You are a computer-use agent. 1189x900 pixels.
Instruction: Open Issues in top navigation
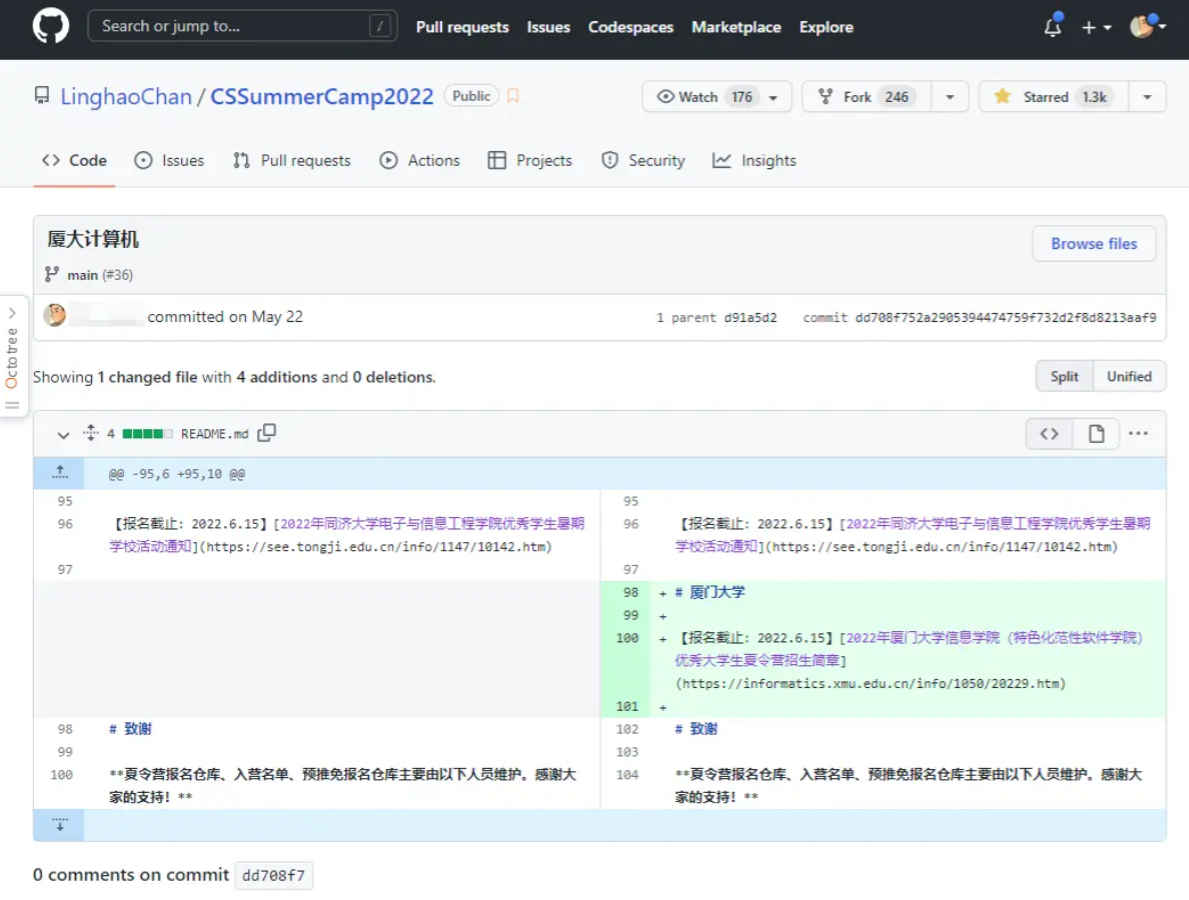(x=548, y=27)
